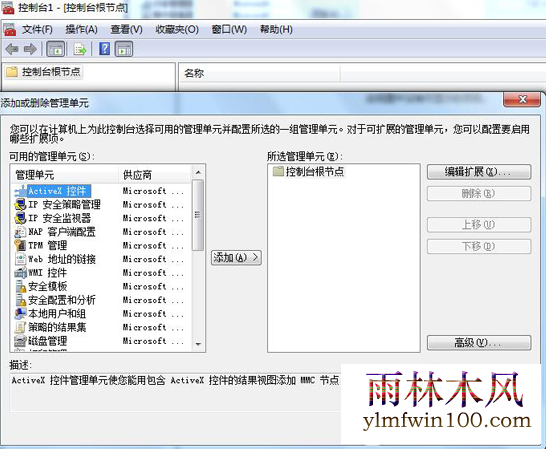Click the TPM 管理 snap-in icon
The width and height of the screenshot is (546, 449).
click(21, 245)
